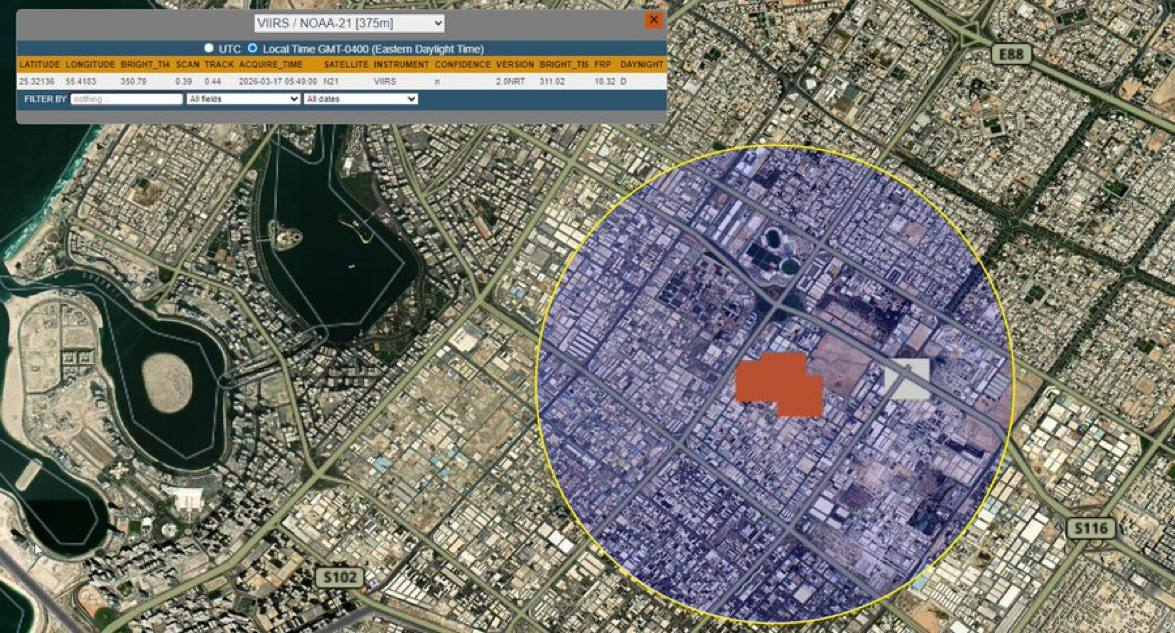
Task: Select the Local Time GMT-0400 radio button
Action: (x=253, y=48)
